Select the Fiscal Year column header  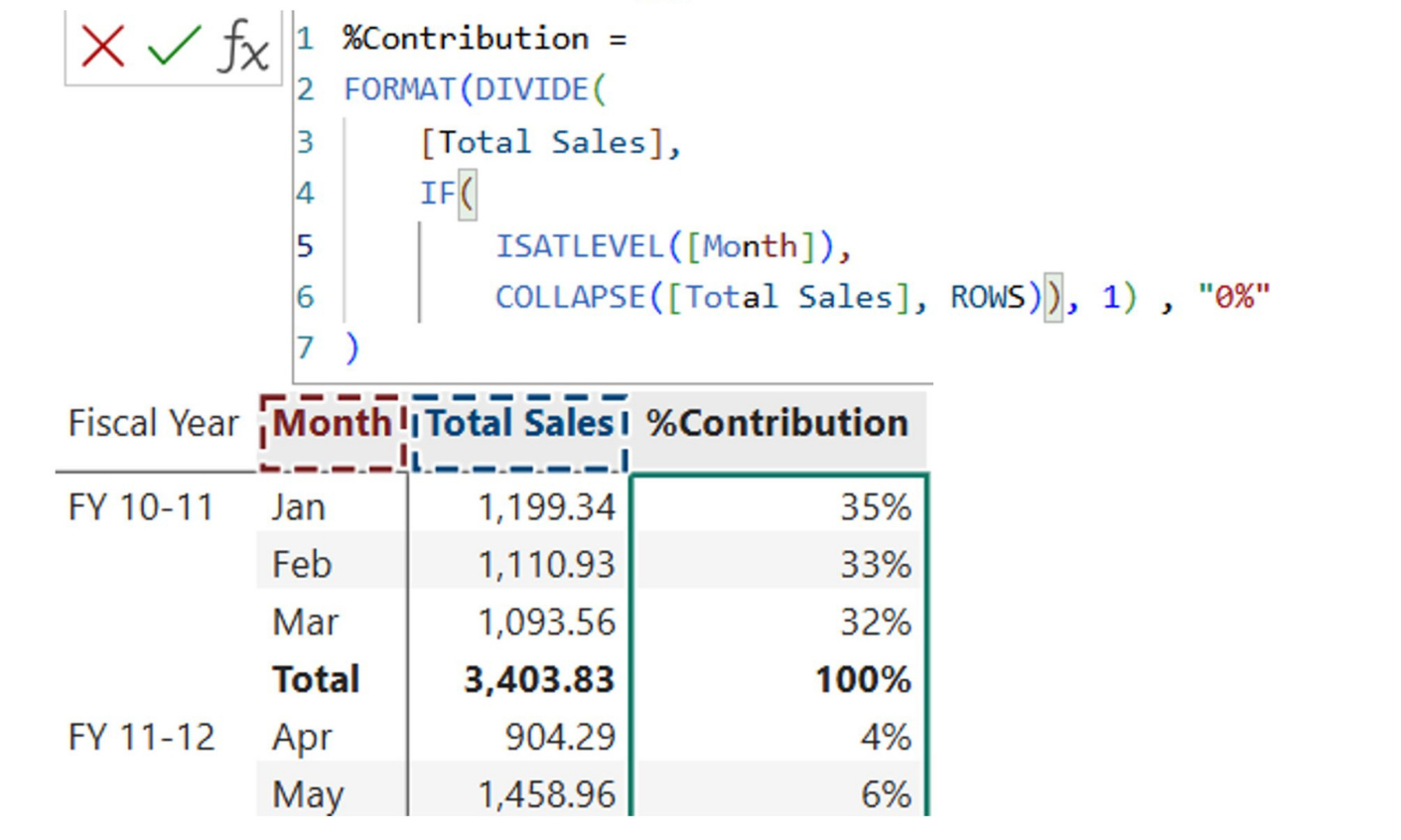pos(153,424)
